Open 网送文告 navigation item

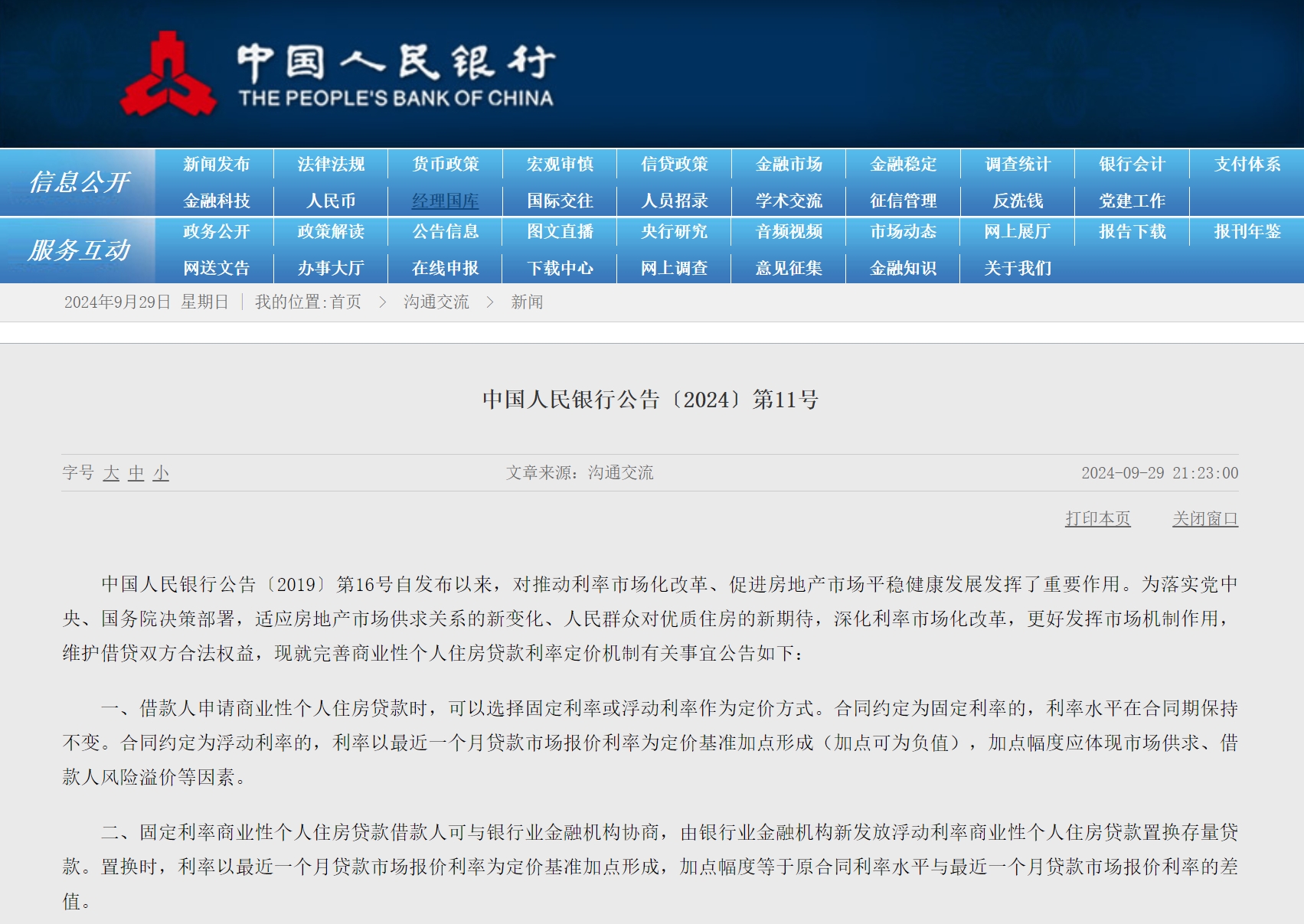pos(217,269)
